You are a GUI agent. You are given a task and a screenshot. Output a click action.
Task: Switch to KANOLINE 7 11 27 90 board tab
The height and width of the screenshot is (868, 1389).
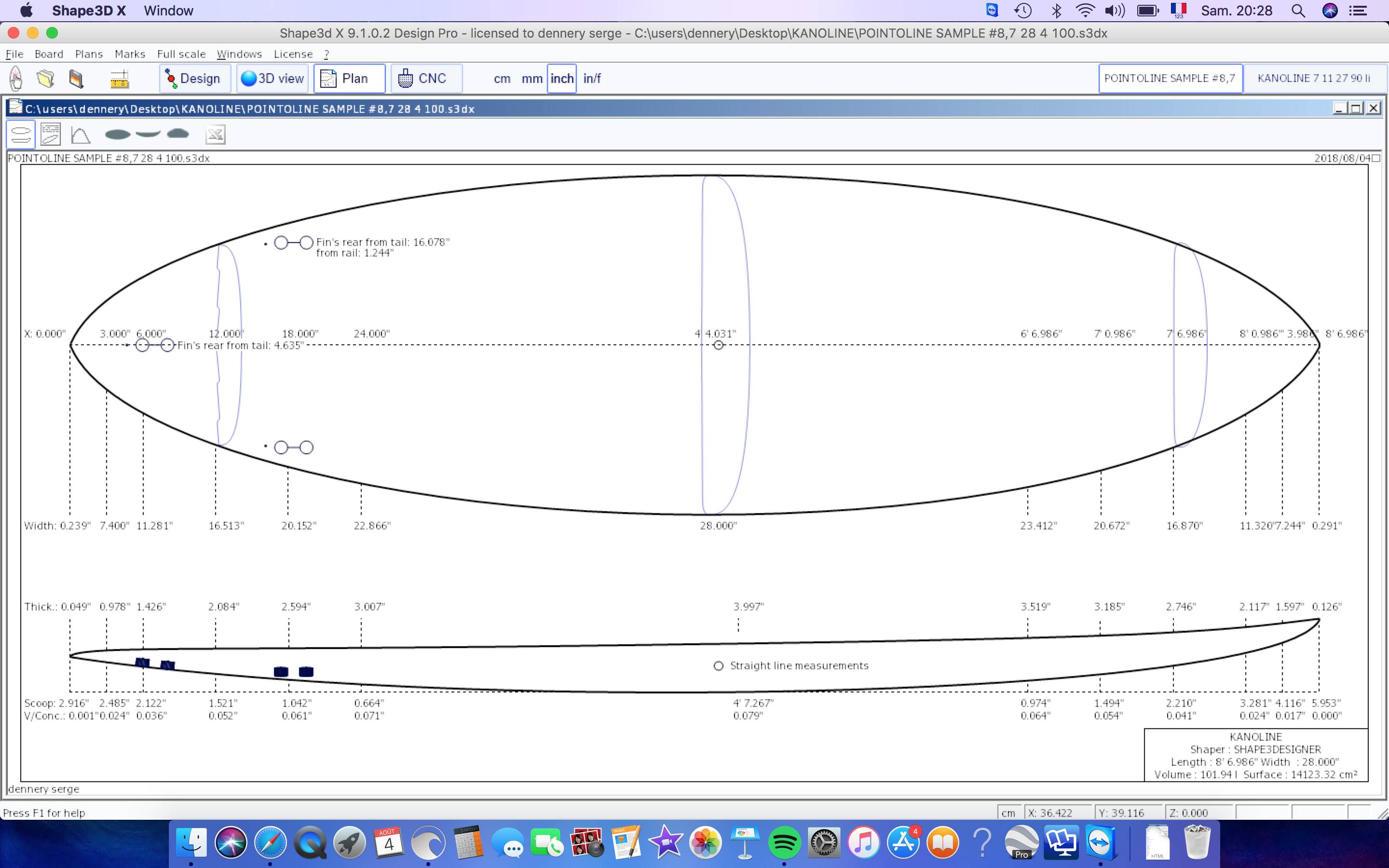tap(1313, 79)
